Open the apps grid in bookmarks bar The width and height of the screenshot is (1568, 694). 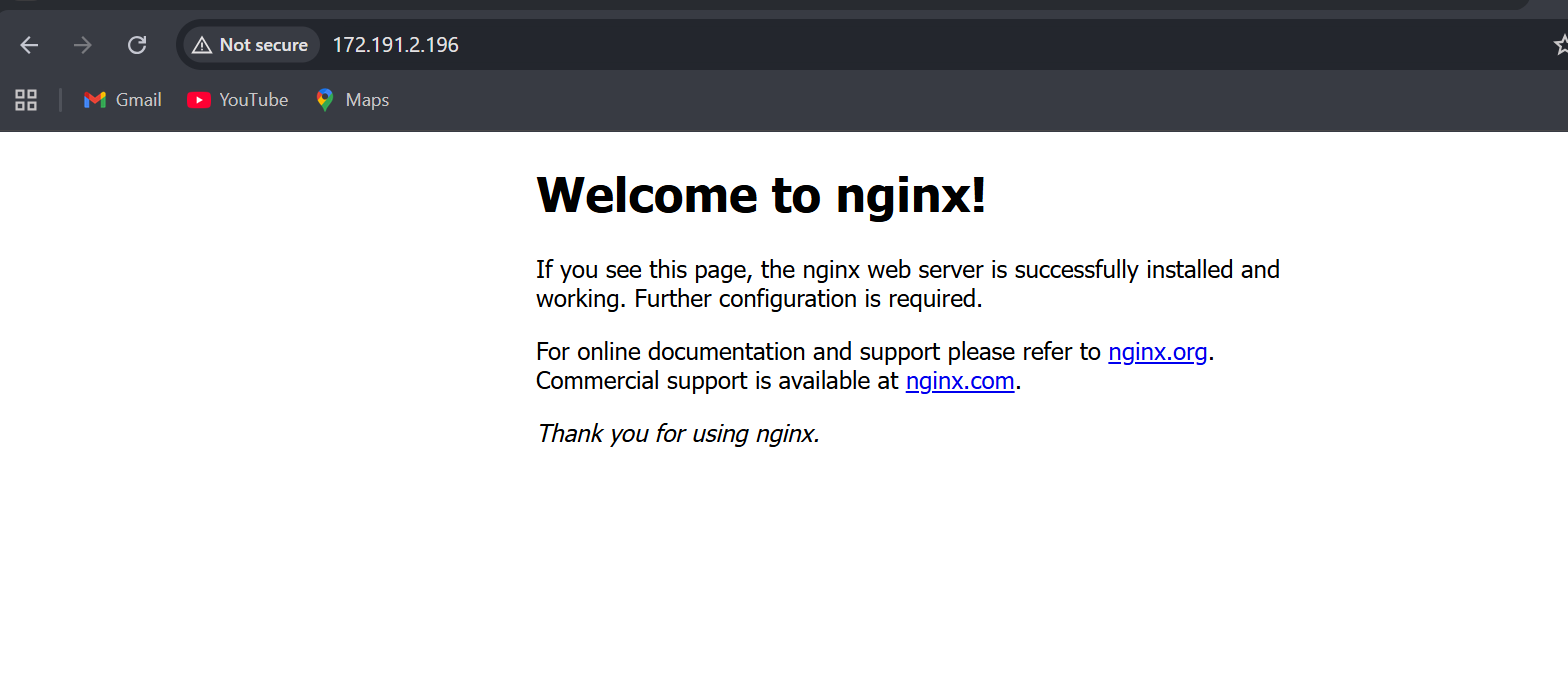[26, 100]
